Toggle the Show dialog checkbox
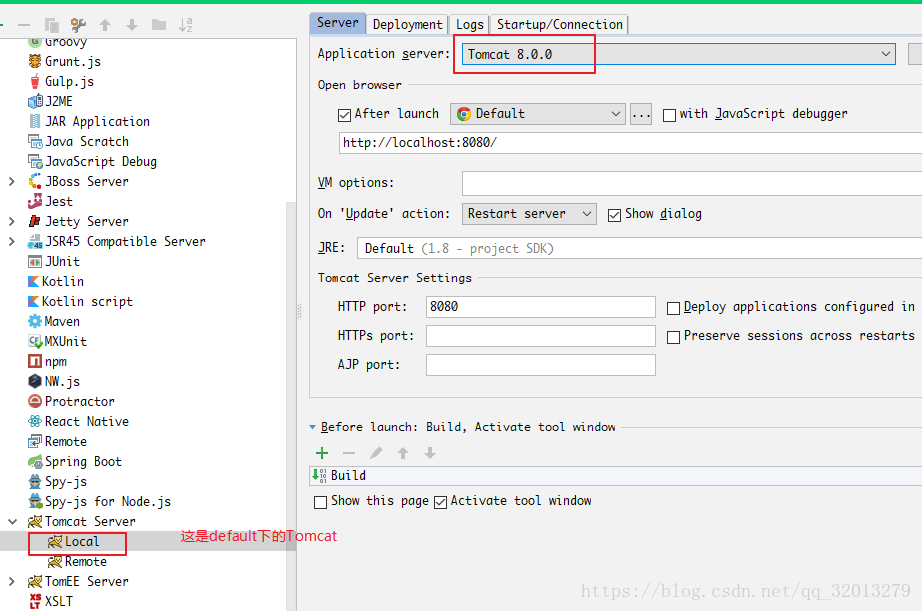Viewport: 922px width, 611px height. click(614, 215)
